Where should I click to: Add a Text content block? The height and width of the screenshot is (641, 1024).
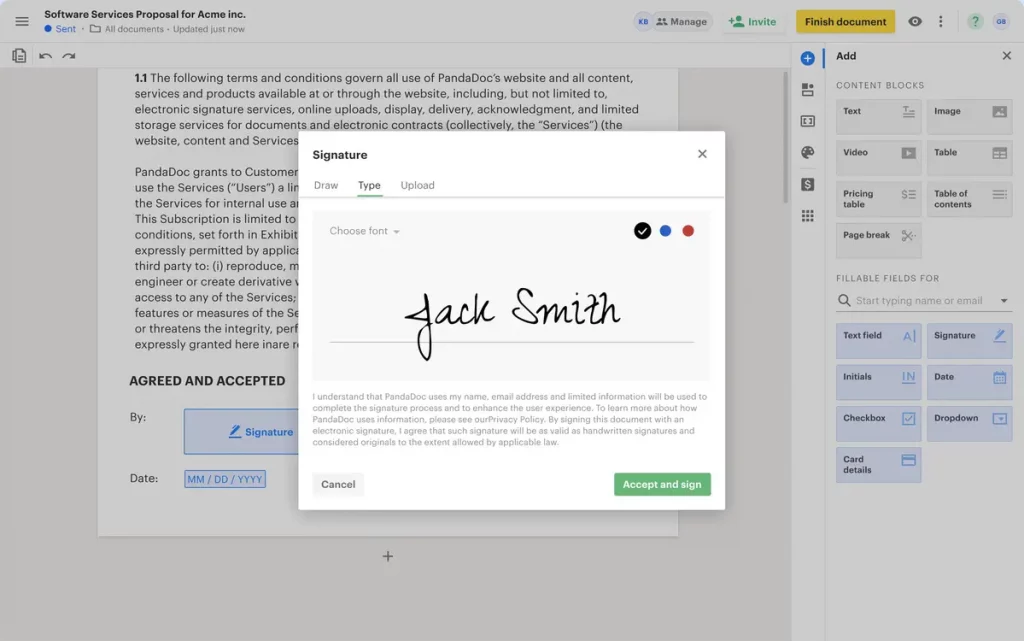coord(878,116)
